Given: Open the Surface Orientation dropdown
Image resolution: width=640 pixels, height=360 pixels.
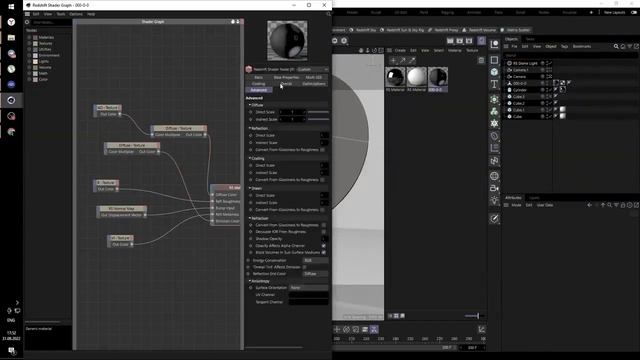Looking at the screenshot, I should click(x=309, y=288).
